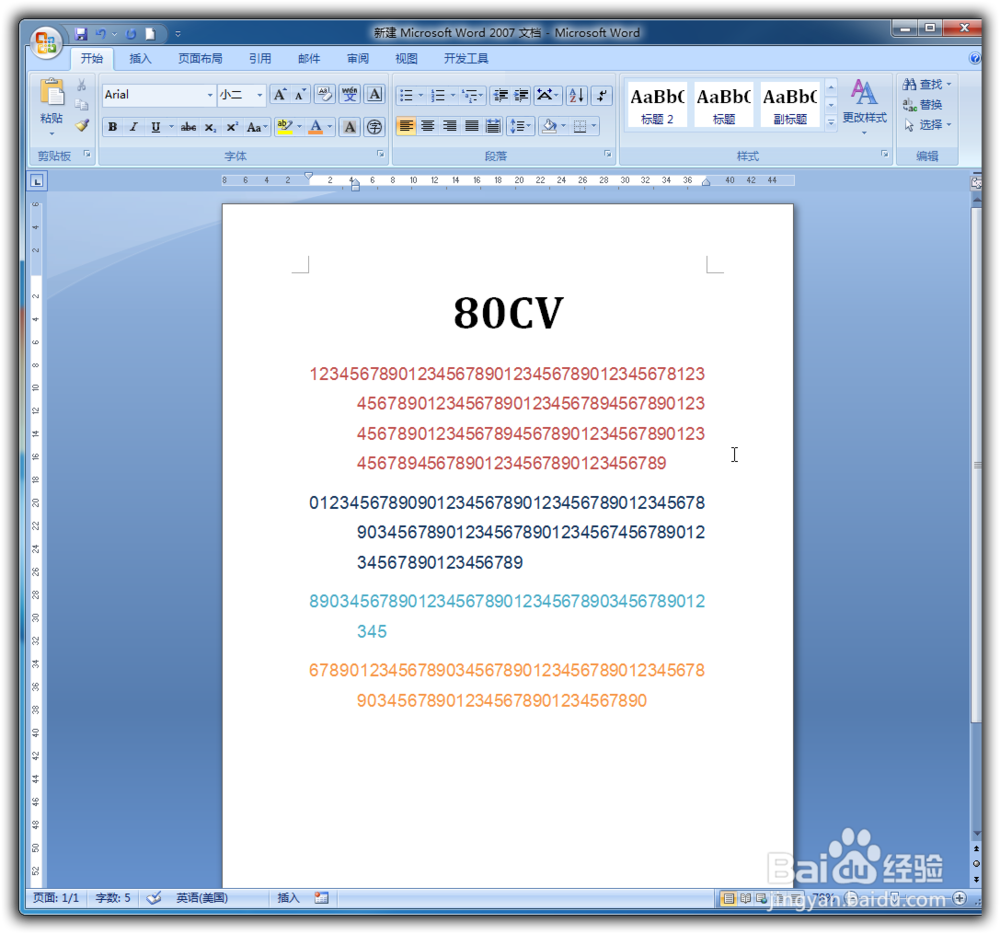Open the font size 小二 dropdown
The image size is (1000, 934).
(260, 95)
